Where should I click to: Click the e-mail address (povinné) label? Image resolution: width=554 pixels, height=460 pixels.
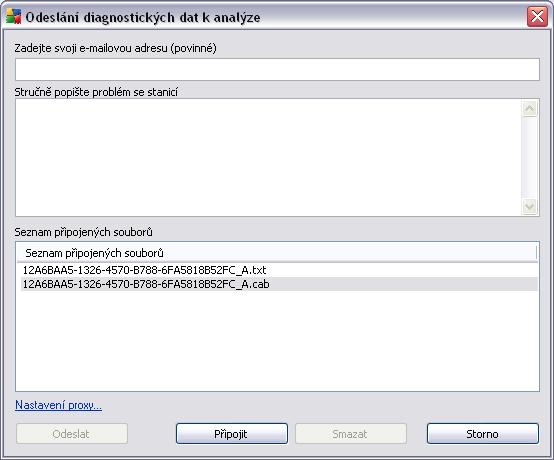[116, 48]
